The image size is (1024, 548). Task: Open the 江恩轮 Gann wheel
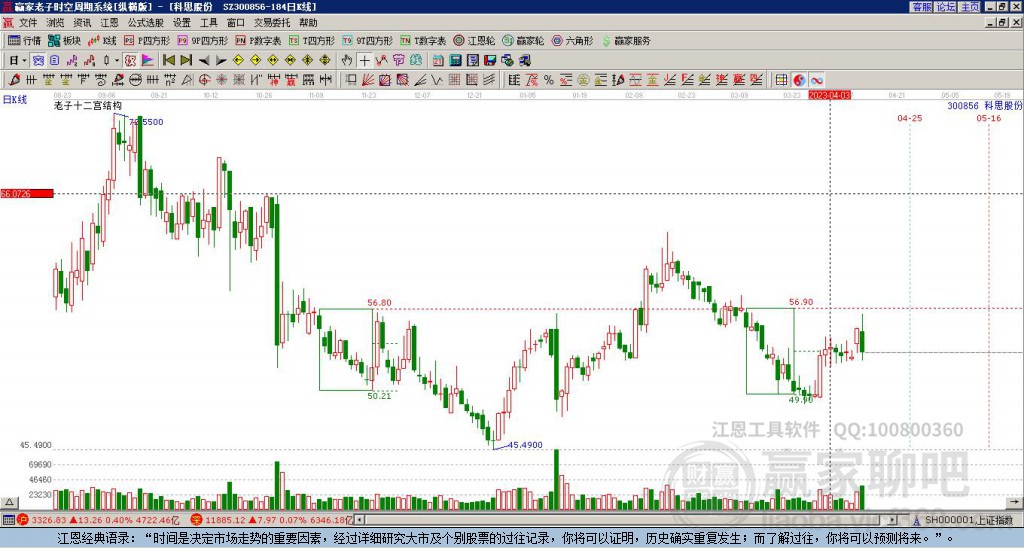click(473, 40)
